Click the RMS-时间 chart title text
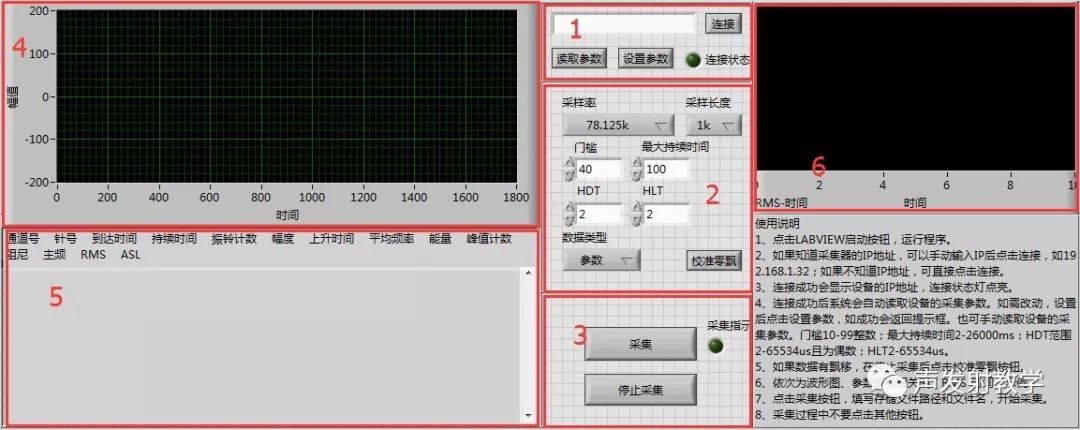 click(x=782, y=203)
